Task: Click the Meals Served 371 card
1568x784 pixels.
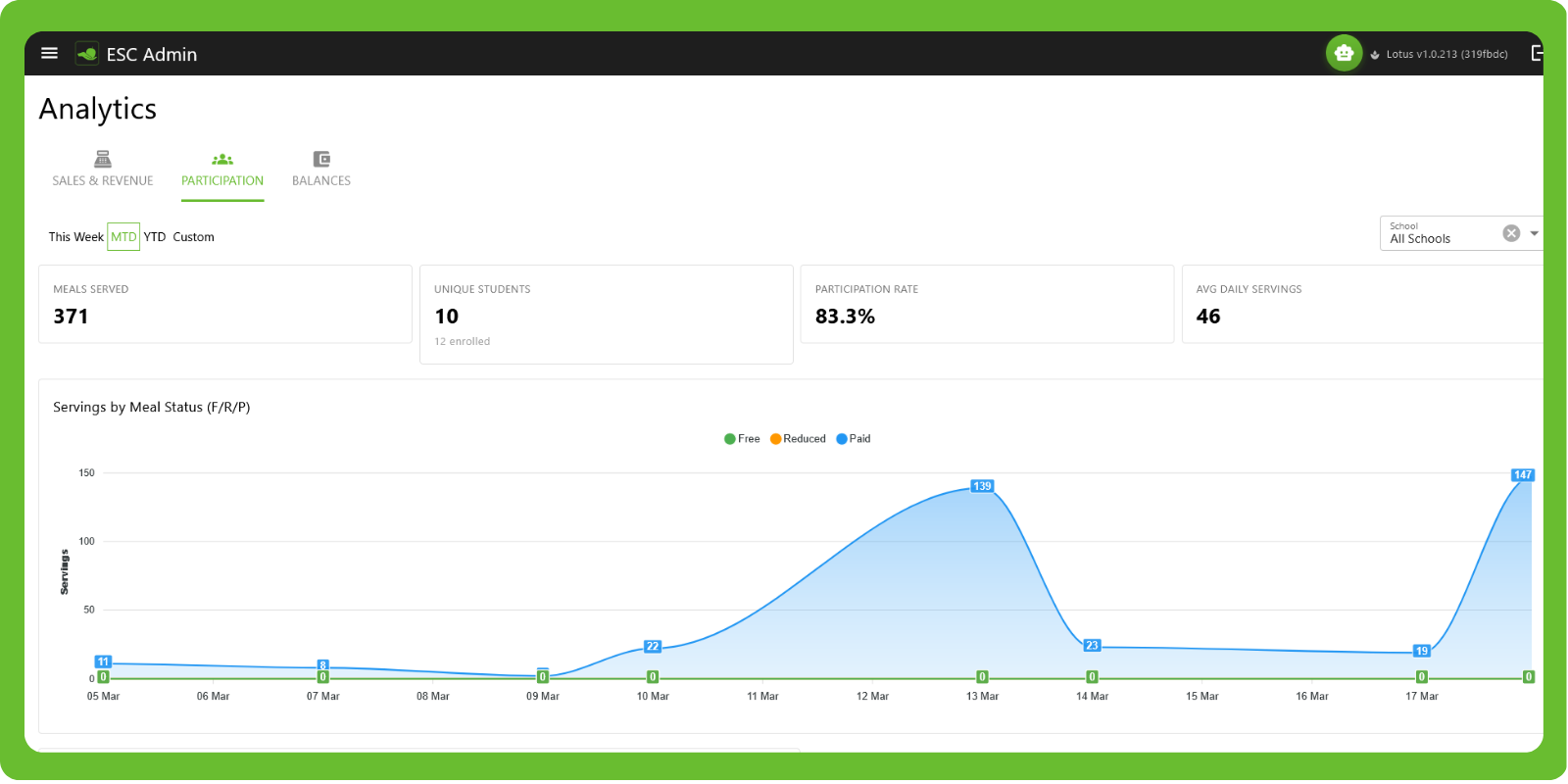Action: (x=225, y=304)
